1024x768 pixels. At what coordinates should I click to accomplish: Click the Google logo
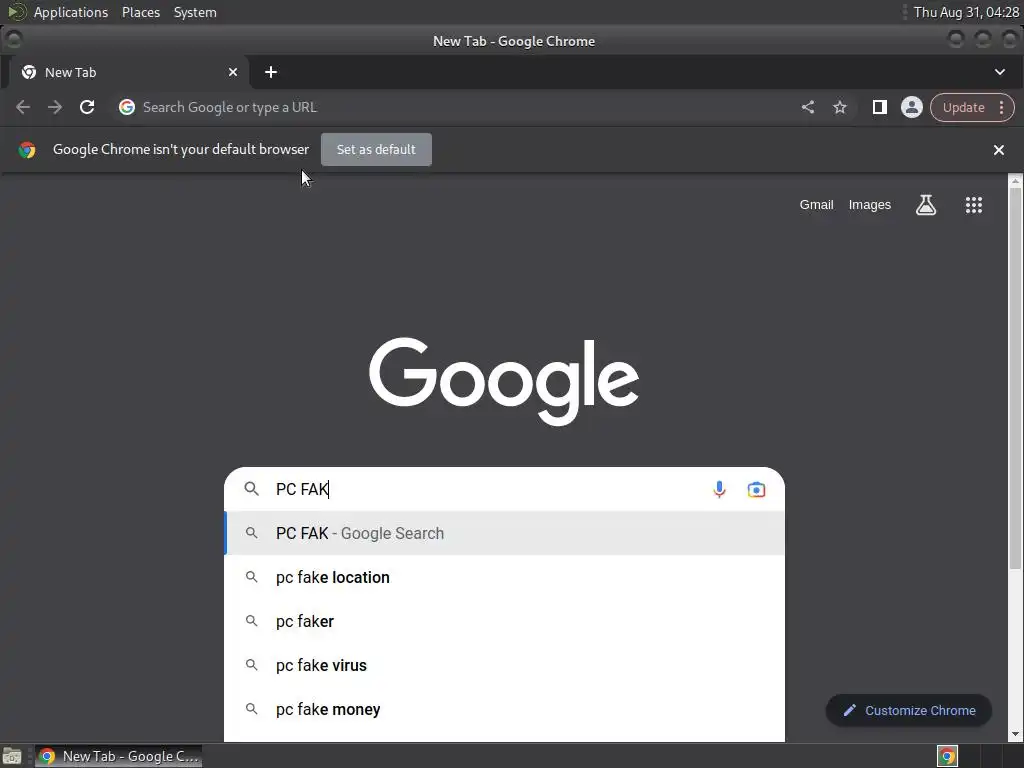[504, 381]
